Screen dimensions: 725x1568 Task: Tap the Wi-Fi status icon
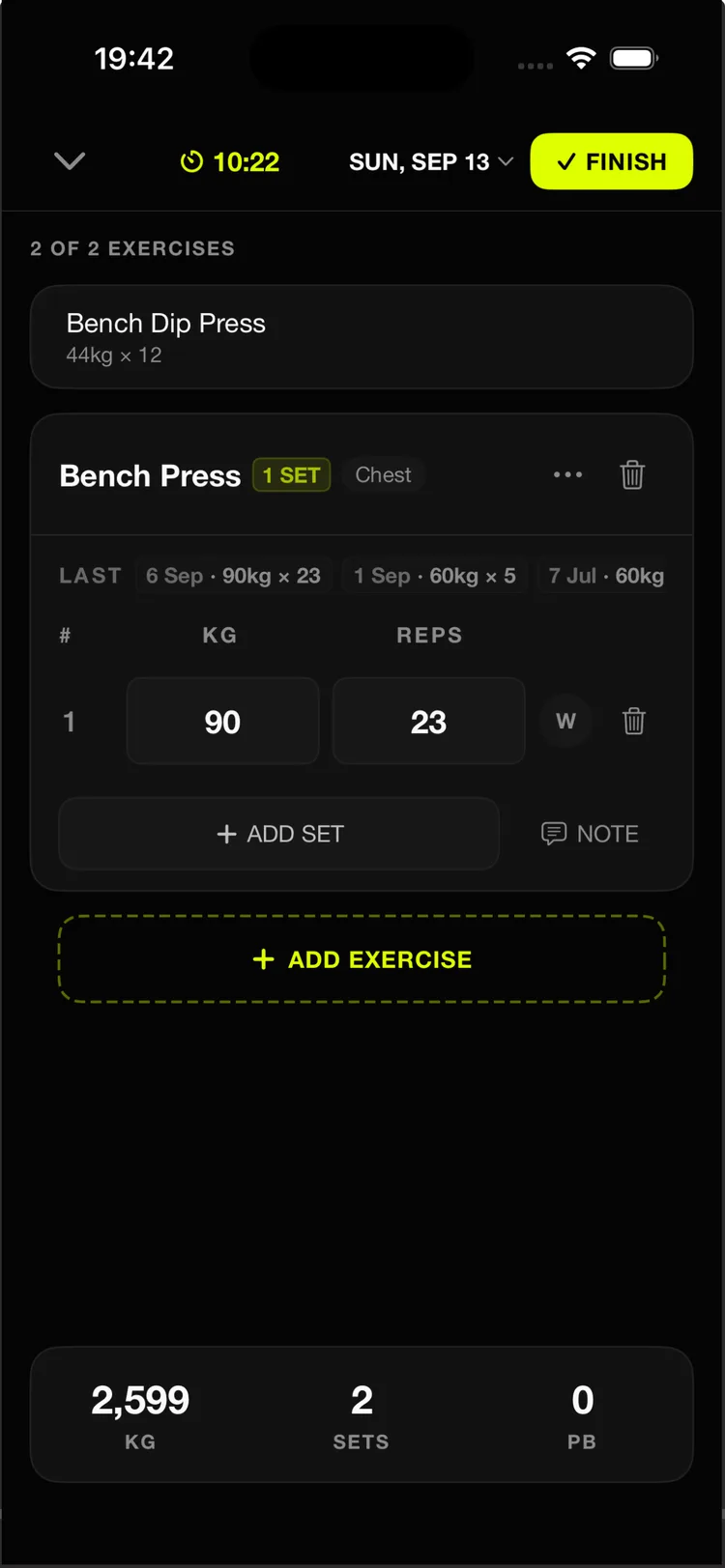pyautogui.click(x=581, y=58)
